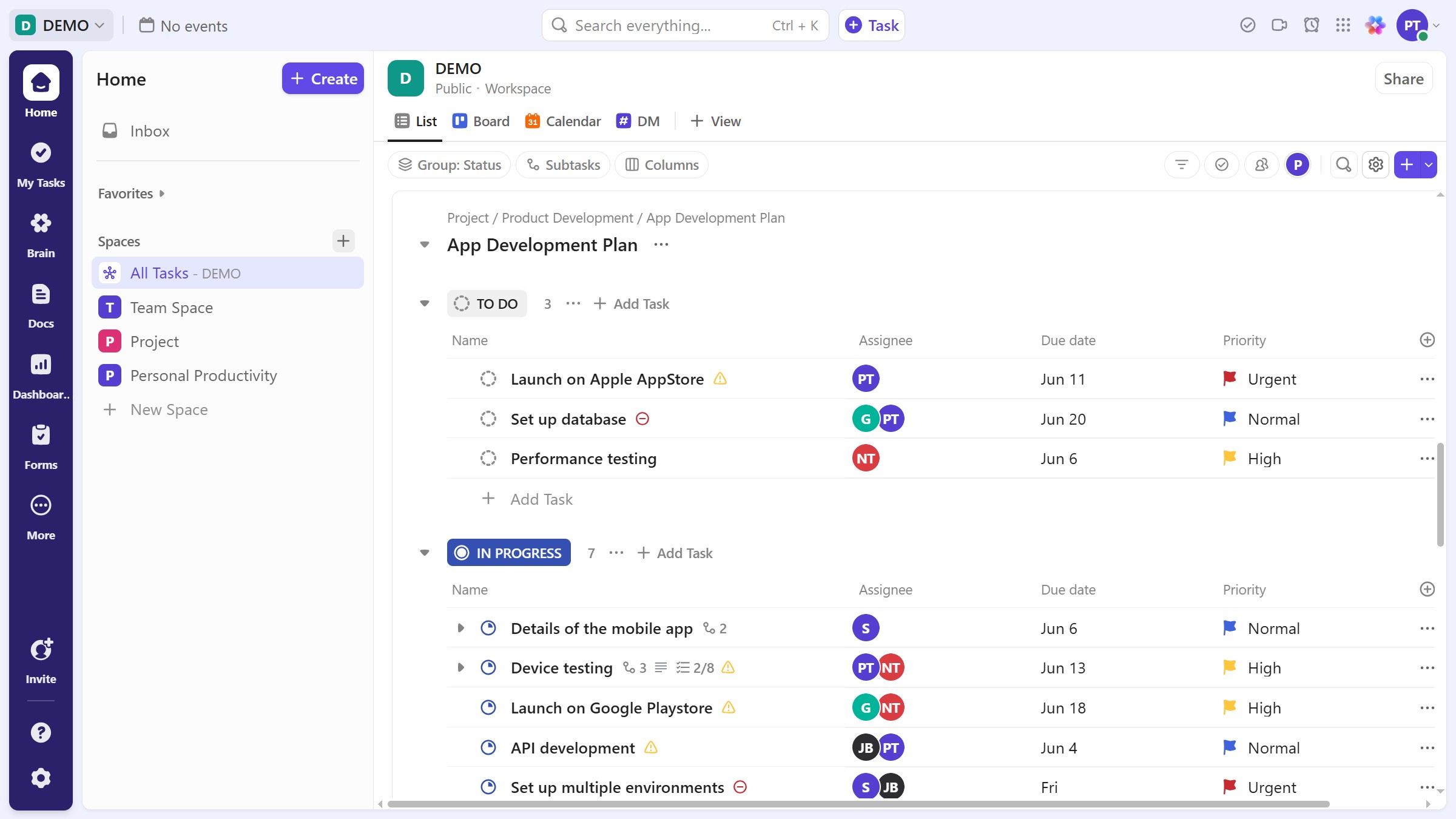
Task: Open filter options in the list toolbar
Action: pos(1182,164)
